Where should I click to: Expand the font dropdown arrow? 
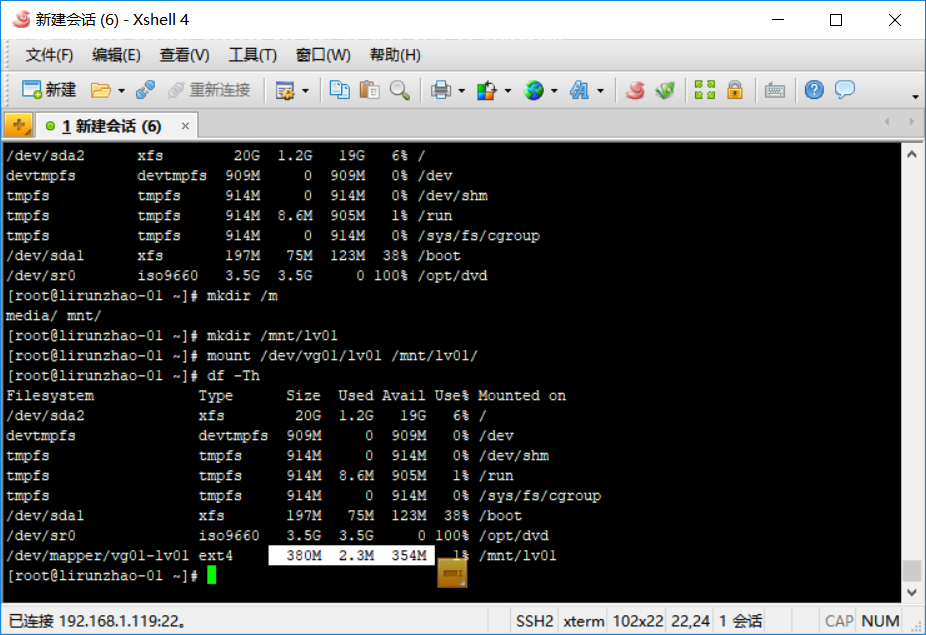(x=601, y=91)
